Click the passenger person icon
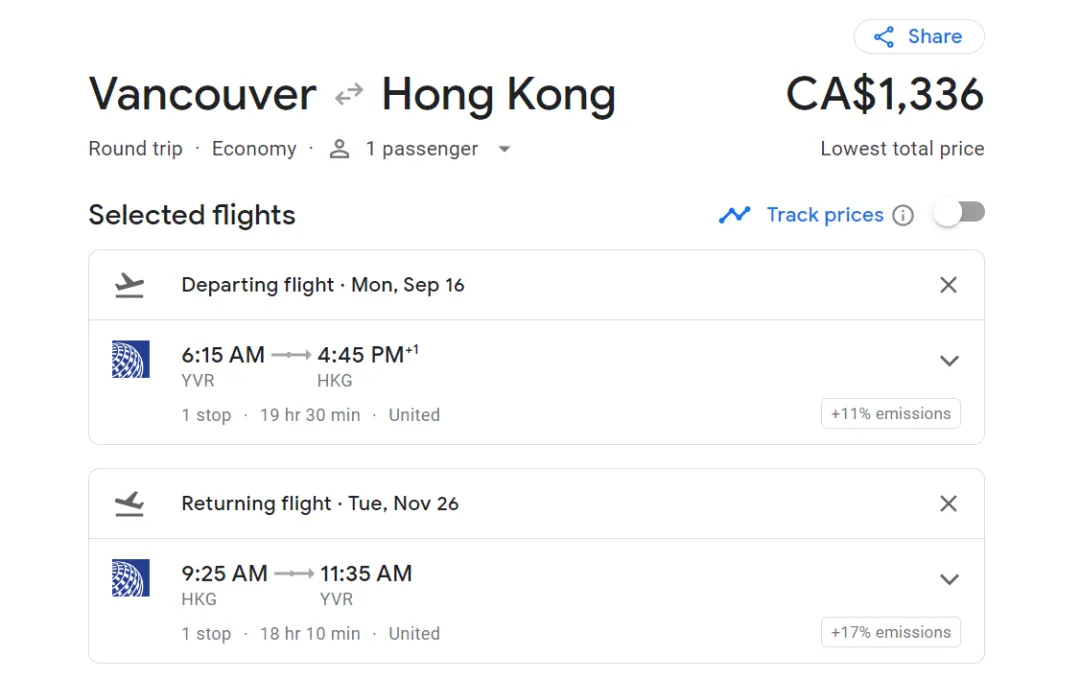 pyautogui.click(x=340, y=149)
